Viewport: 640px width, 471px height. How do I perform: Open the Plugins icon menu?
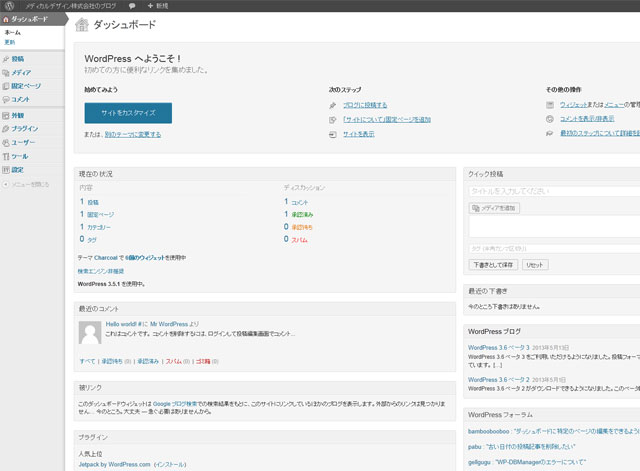tap(6, 129)
